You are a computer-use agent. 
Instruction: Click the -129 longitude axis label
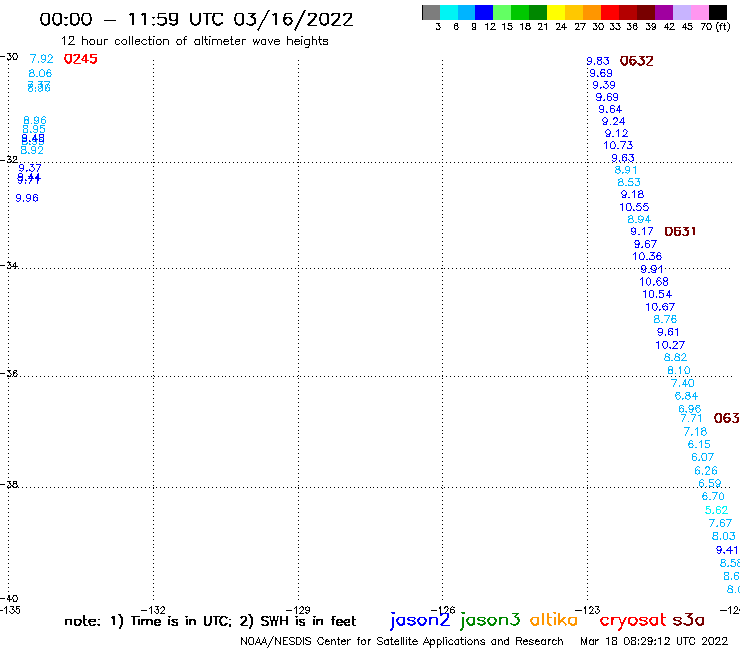click(x=298, y=610)
